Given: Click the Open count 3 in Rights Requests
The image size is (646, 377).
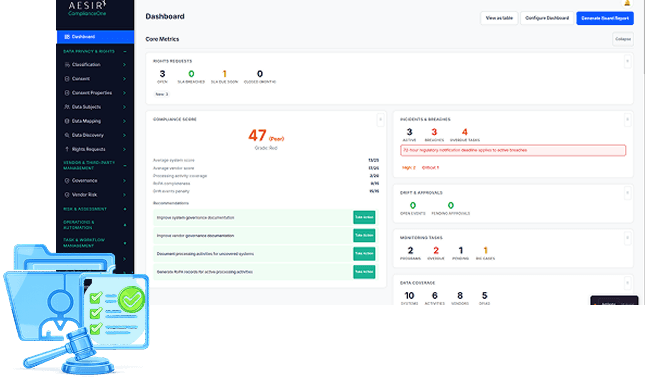Looking at the screenshot, I should (x=162, y=74).
